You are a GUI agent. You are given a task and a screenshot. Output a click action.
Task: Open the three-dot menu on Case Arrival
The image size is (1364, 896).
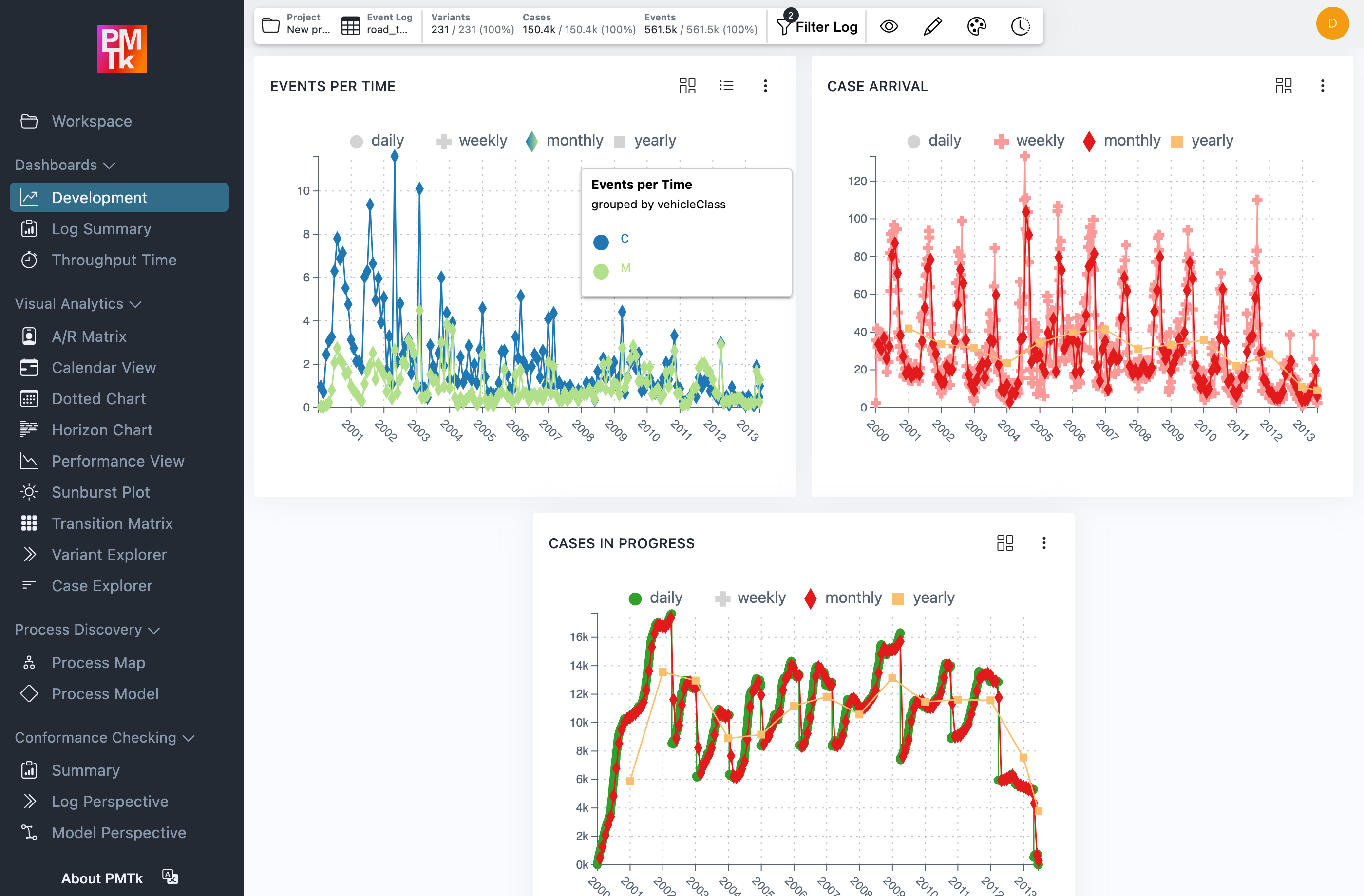click(x=1323, y=85)
